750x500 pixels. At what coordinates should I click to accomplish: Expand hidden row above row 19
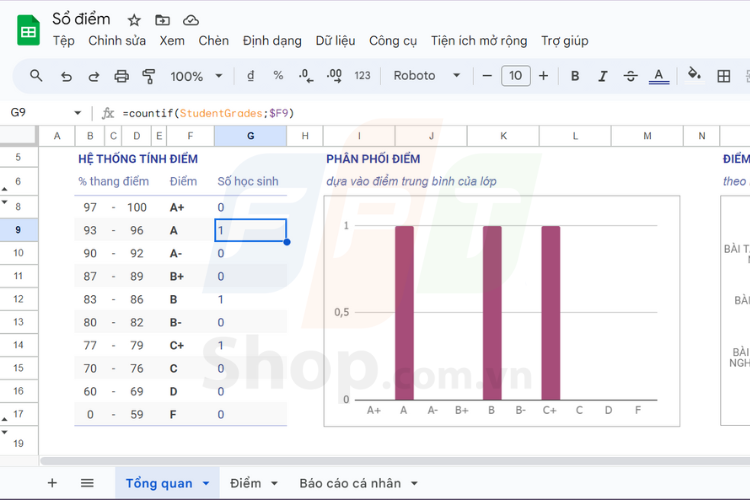point(4,432)
